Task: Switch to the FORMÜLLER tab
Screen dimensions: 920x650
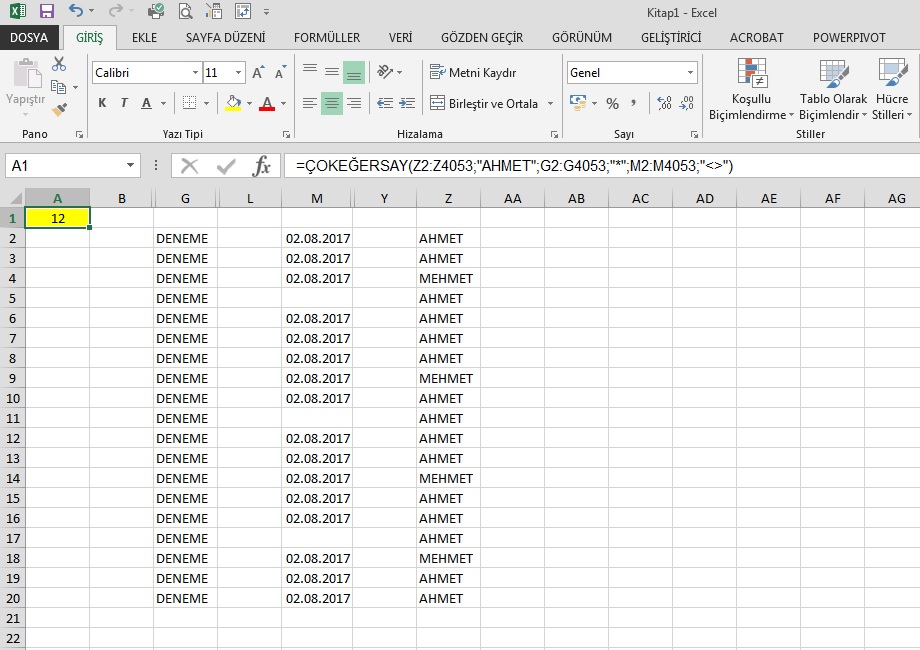Action: point(327,37)
